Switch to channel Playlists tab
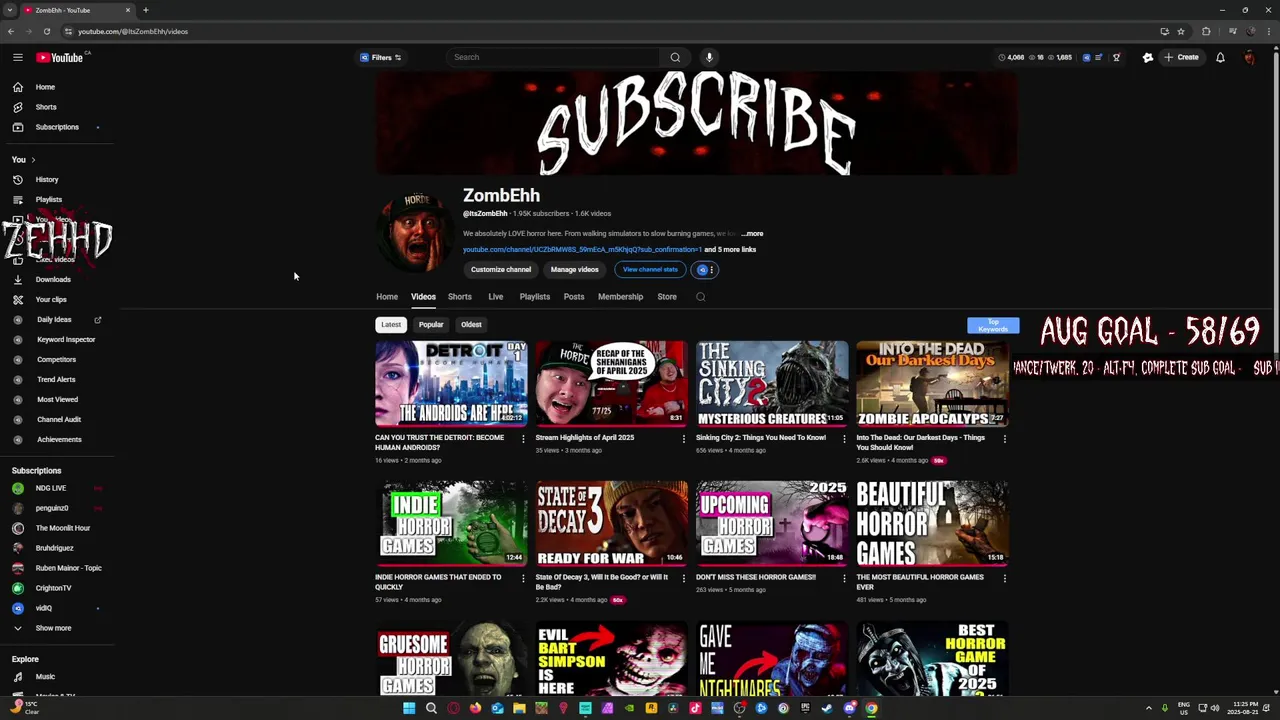1280x720 pixels. [x=534, y=297]
